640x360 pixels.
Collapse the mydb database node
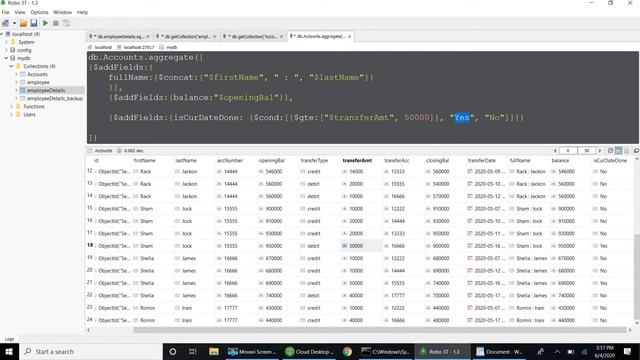[x=7, y=58]
